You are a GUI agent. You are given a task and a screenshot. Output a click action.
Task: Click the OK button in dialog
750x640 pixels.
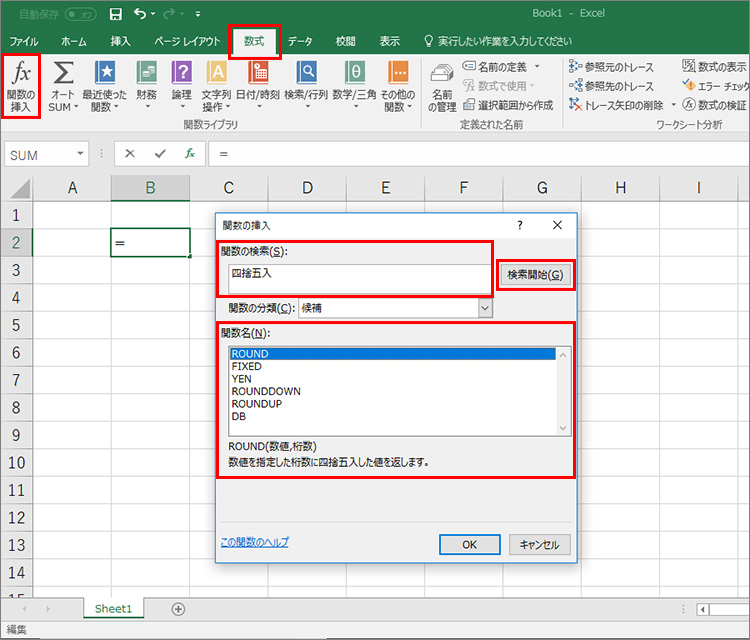[469, 544]
